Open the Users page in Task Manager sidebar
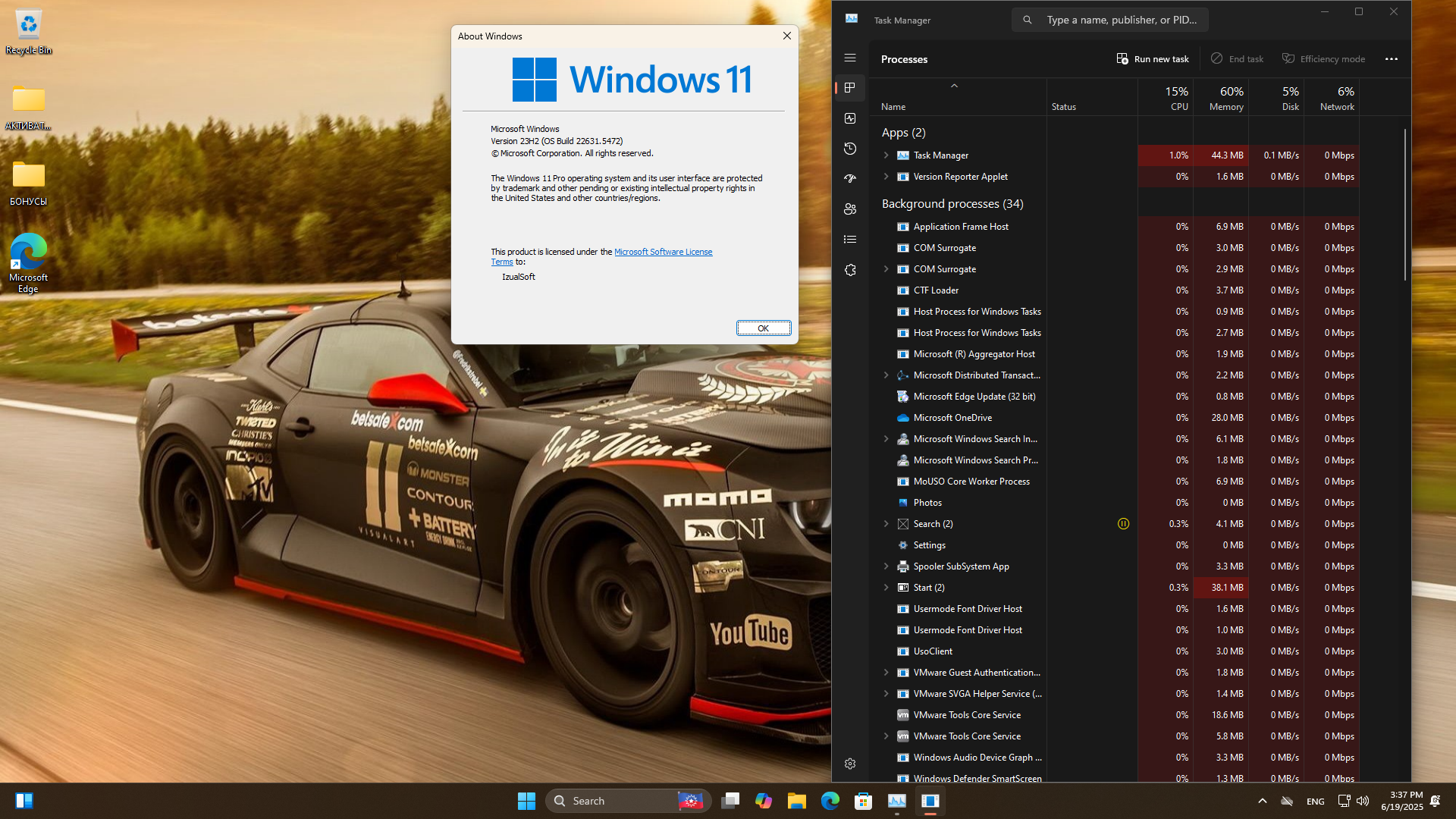The height and width of the screenshot is (819, 1456). coord(849,209)
